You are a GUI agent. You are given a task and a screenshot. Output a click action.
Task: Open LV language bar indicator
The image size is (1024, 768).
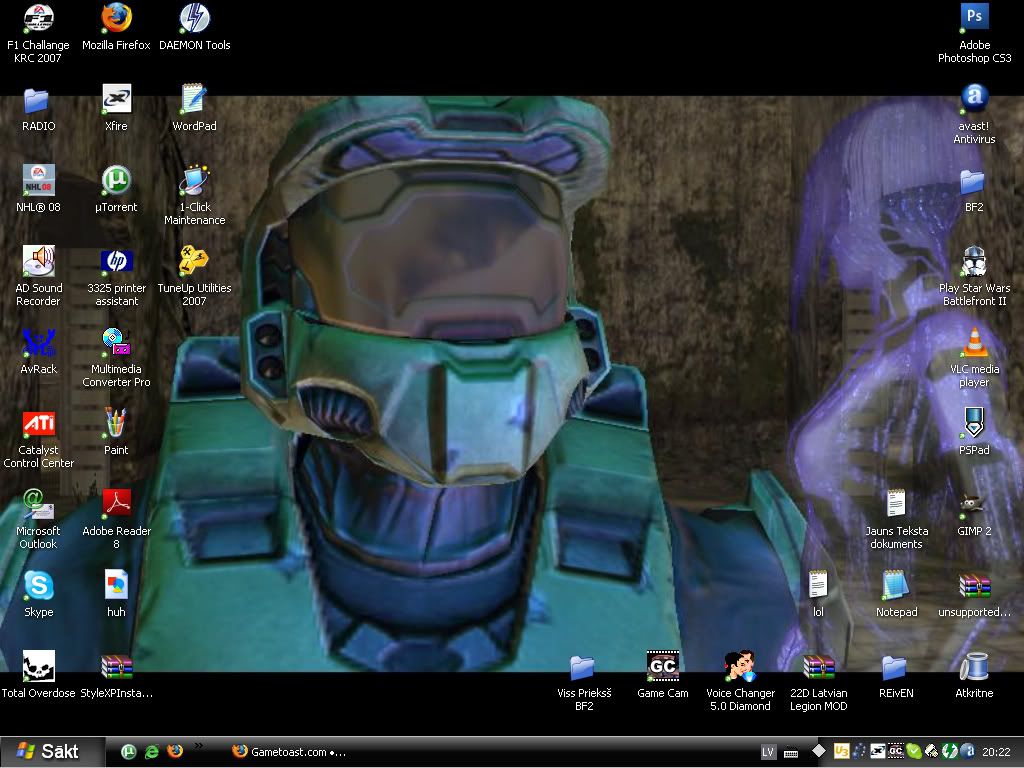(768, 752)
